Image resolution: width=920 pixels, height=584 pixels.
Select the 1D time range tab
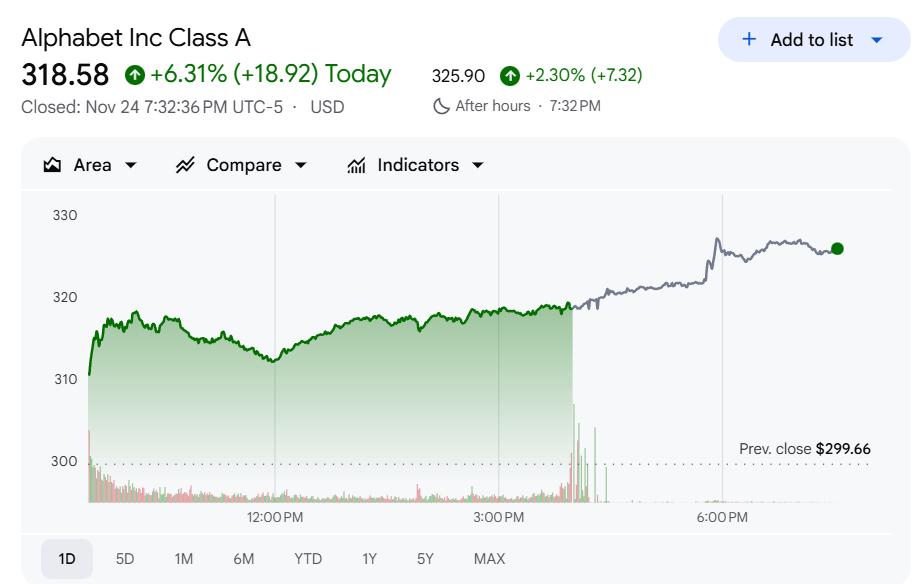coord(67,559)
